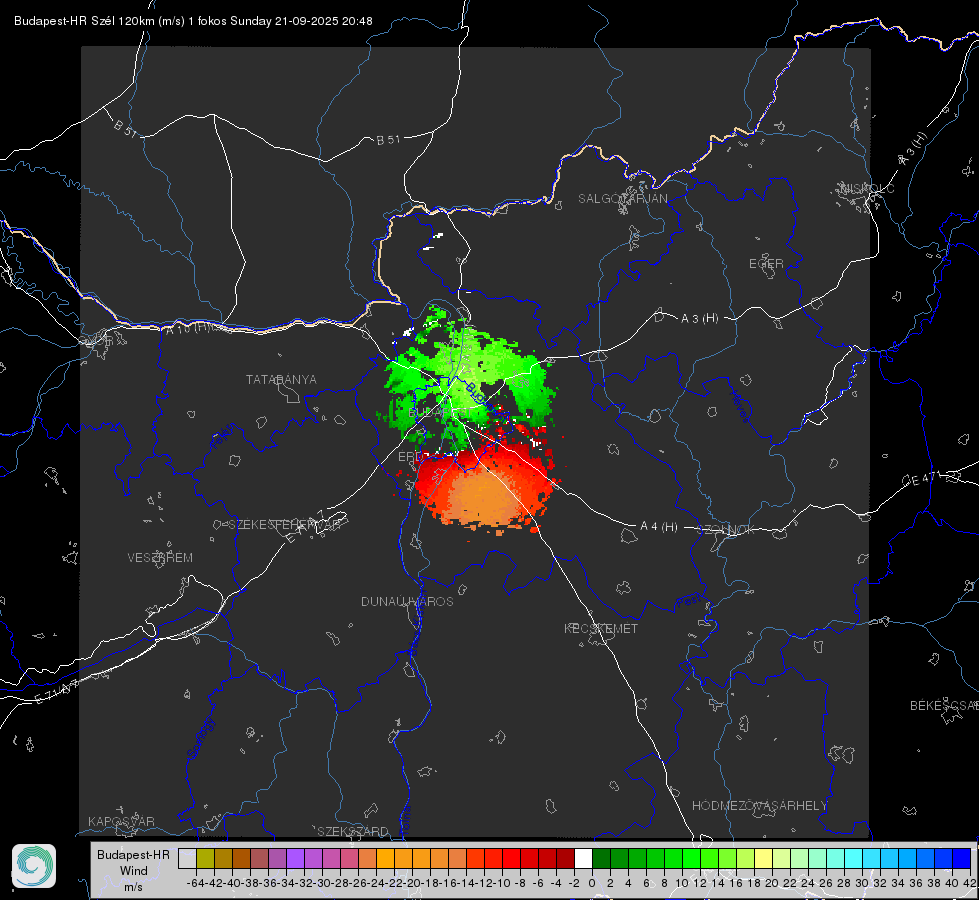This screenshot has height=900, width=979.
Task: Click the VESZPRÉM city label
Action: (x=160, y=557)
